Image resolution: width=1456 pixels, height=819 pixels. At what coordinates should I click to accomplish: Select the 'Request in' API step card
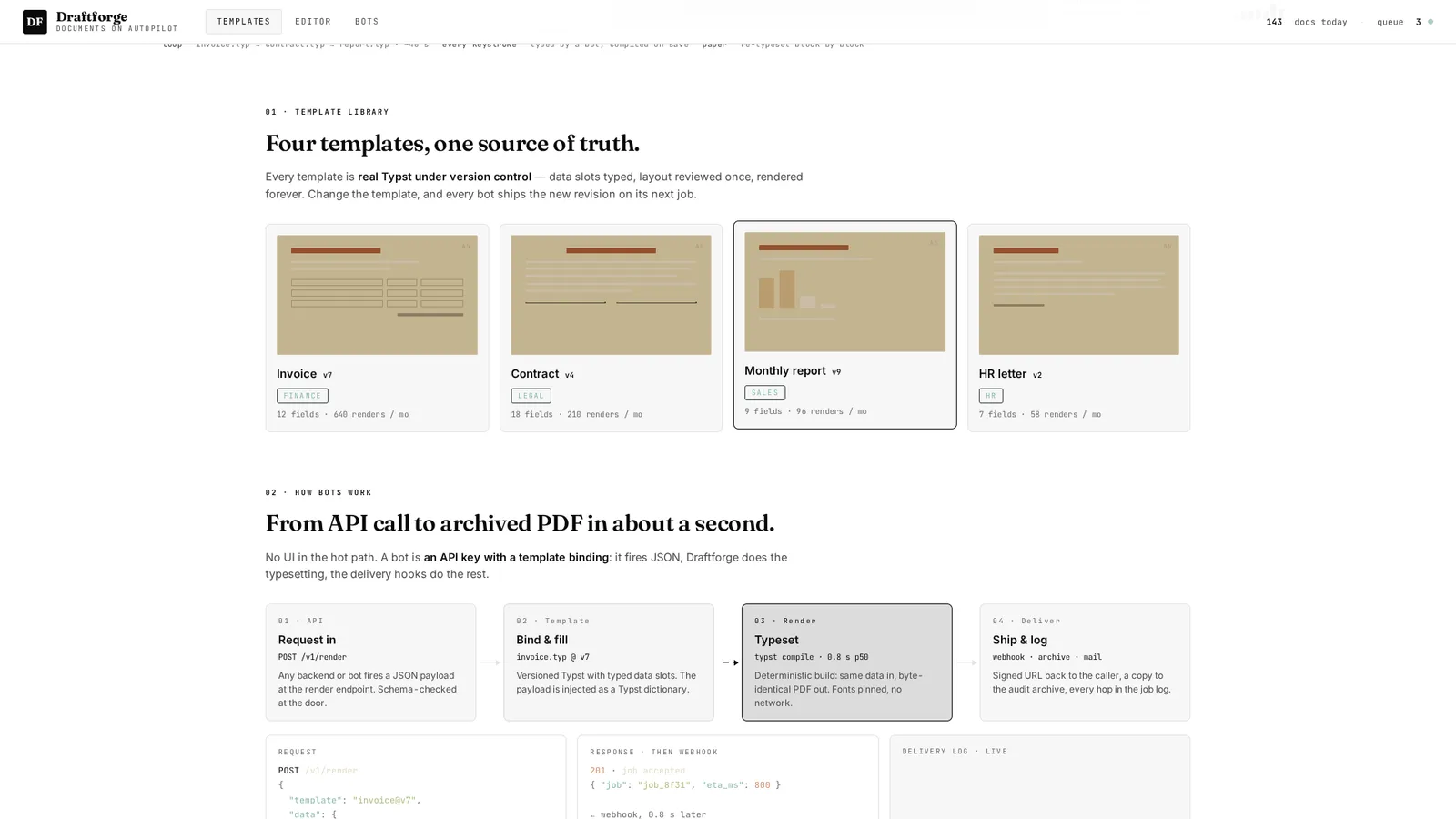[x=370, y=662]
